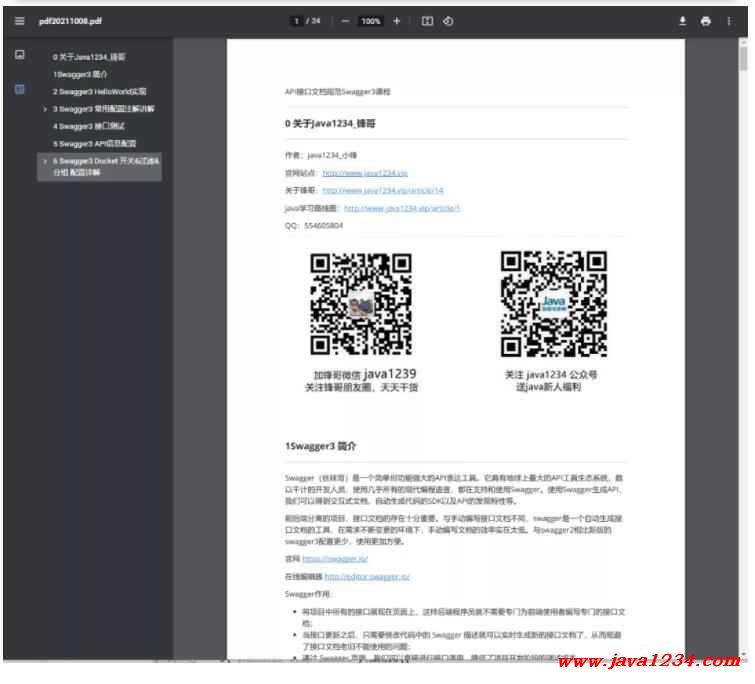This screenshot has width=755, height=684.
Task: Rotate the document counterclockwise
Action: (448, 21)
